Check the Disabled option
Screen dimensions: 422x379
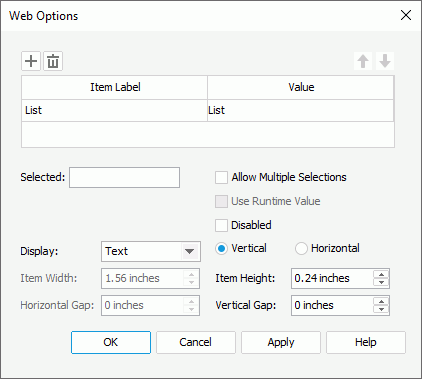point(221,225)
